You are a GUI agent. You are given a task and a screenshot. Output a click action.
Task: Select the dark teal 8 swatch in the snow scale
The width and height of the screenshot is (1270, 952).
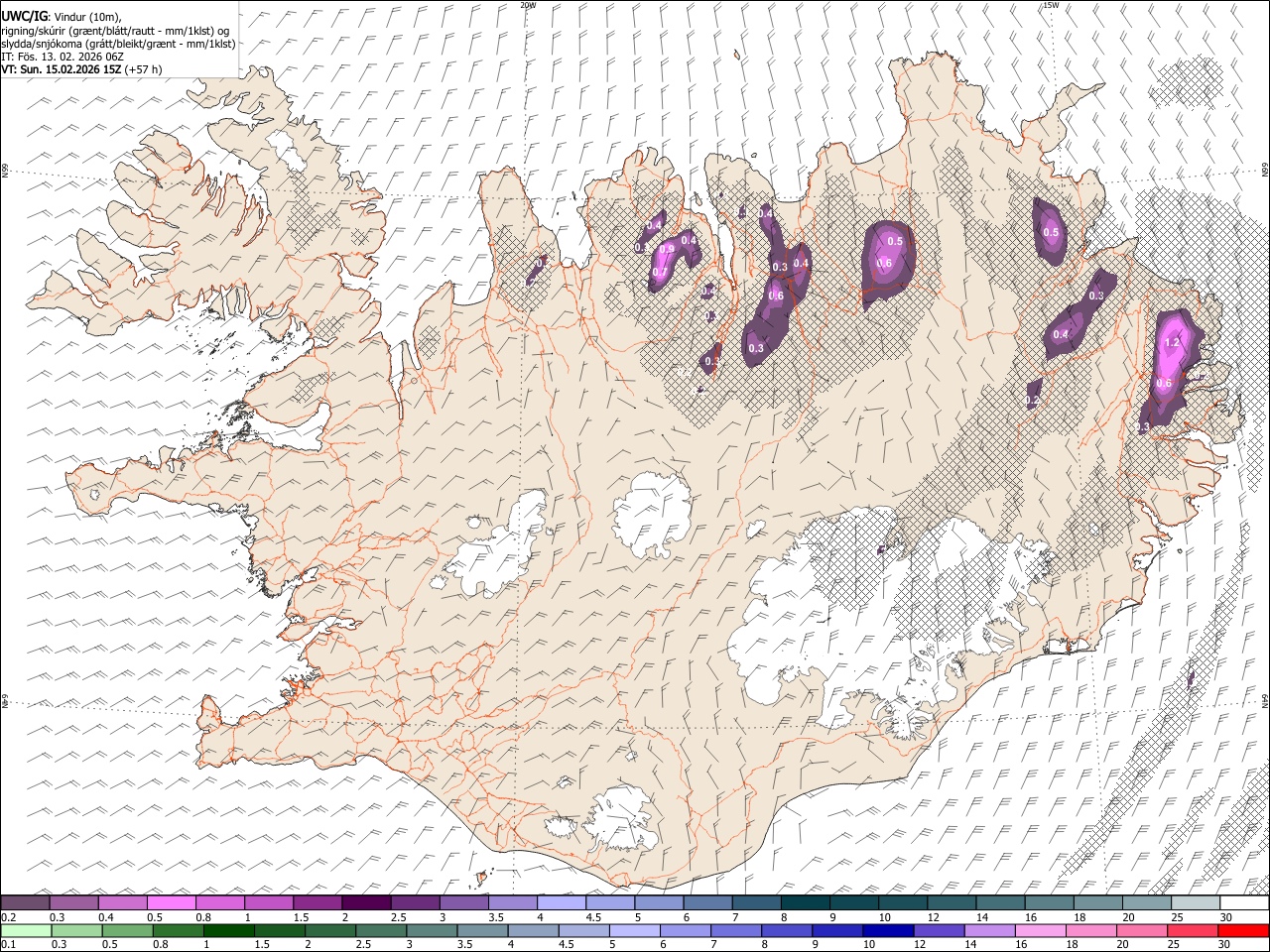pyautogui.click(x=805, y=903)
